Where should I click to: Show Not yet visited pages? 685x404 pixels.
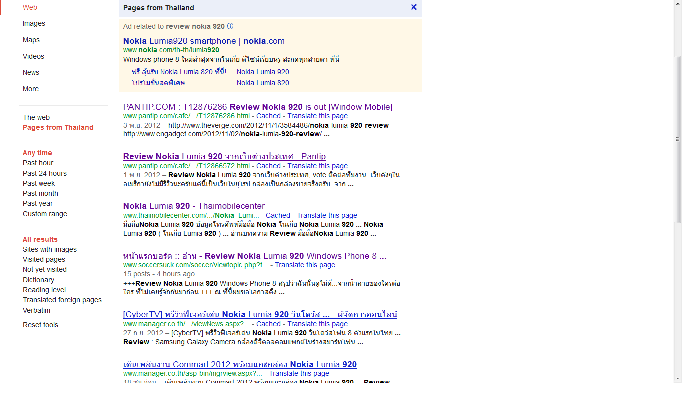(x=44, y=269)
